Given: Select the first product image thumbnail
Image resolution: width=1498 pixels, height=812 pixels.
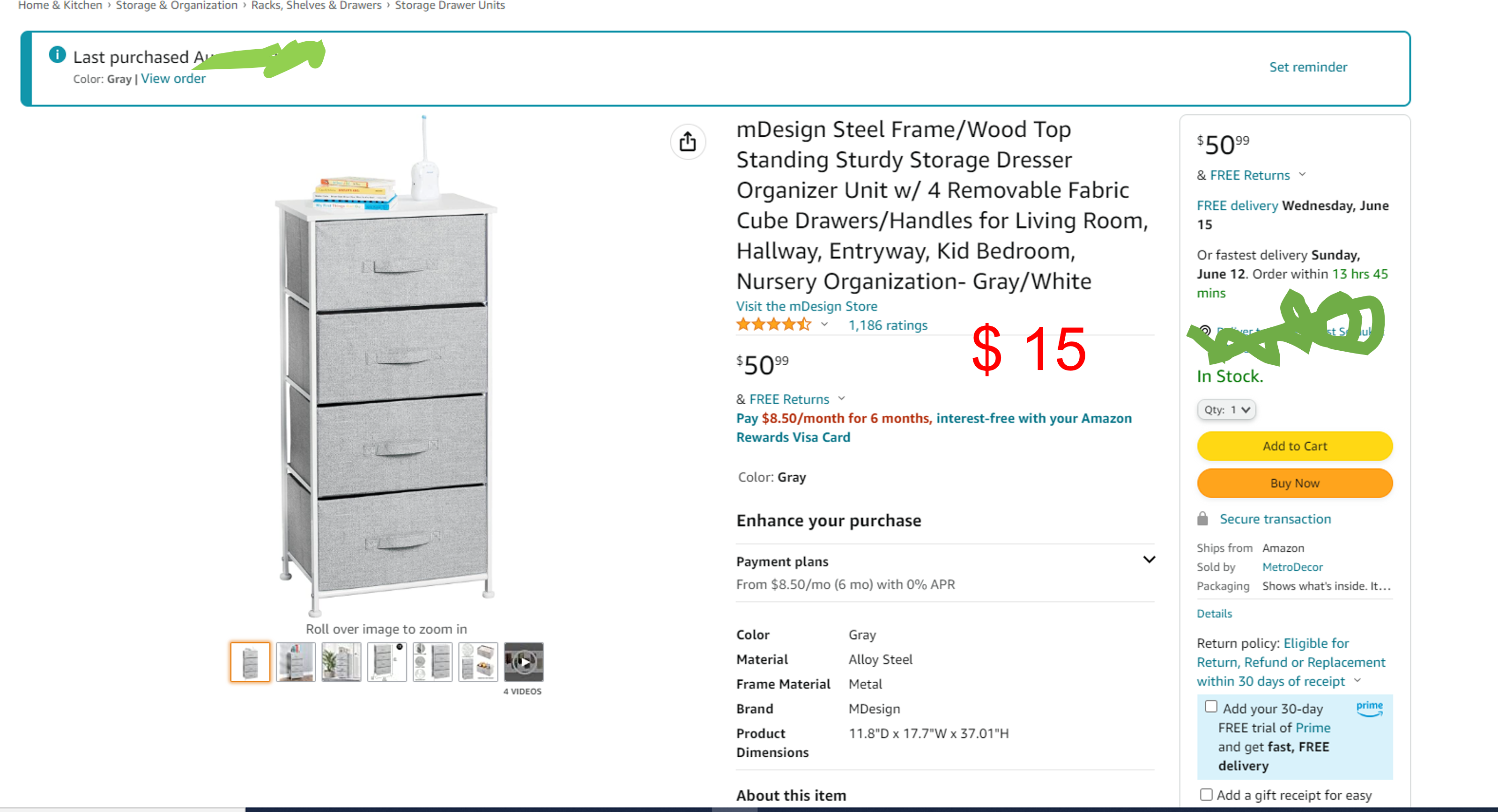Looking at the screenshot, I should tap(250, 662).
